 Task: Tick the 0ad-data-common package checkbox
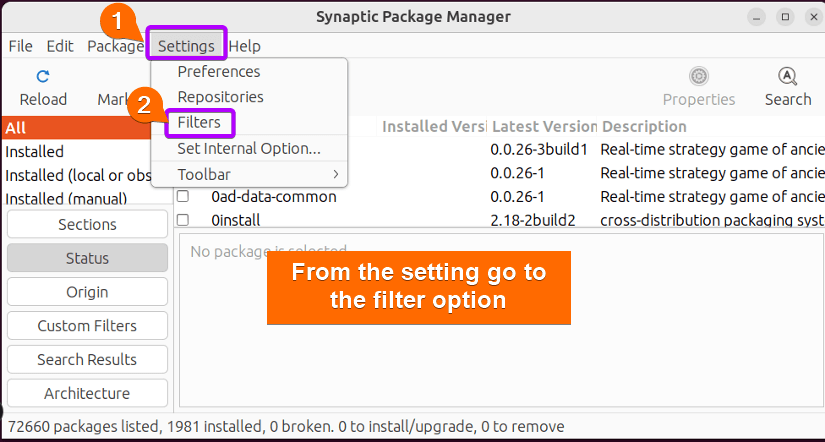pyautogui.click(x=183, y=197)
